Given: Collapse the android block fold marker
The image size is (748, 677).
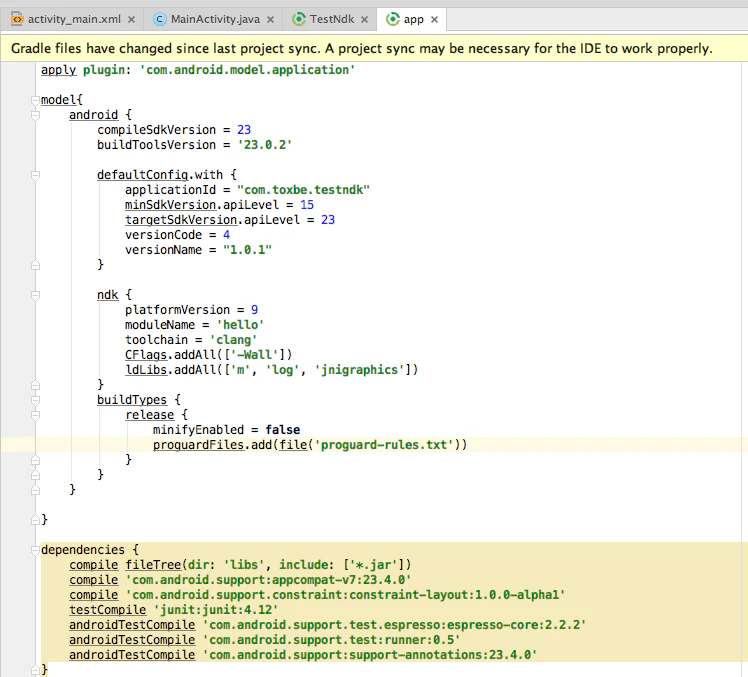Looking at the screenshot, I should (x=35, y=115).
